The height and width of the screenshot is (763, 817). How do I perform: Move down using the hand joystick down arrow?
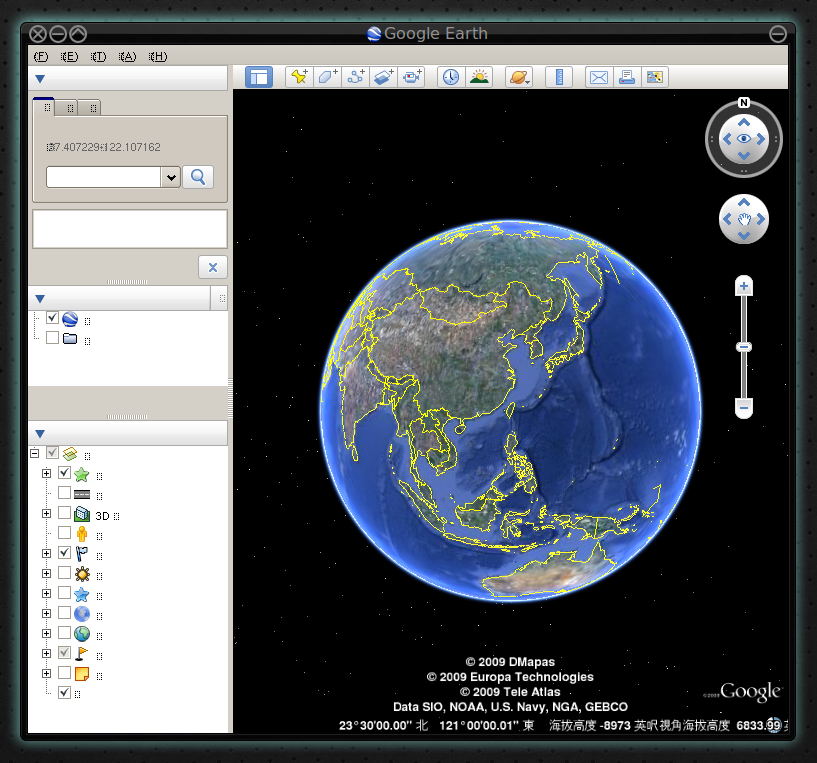744,236
